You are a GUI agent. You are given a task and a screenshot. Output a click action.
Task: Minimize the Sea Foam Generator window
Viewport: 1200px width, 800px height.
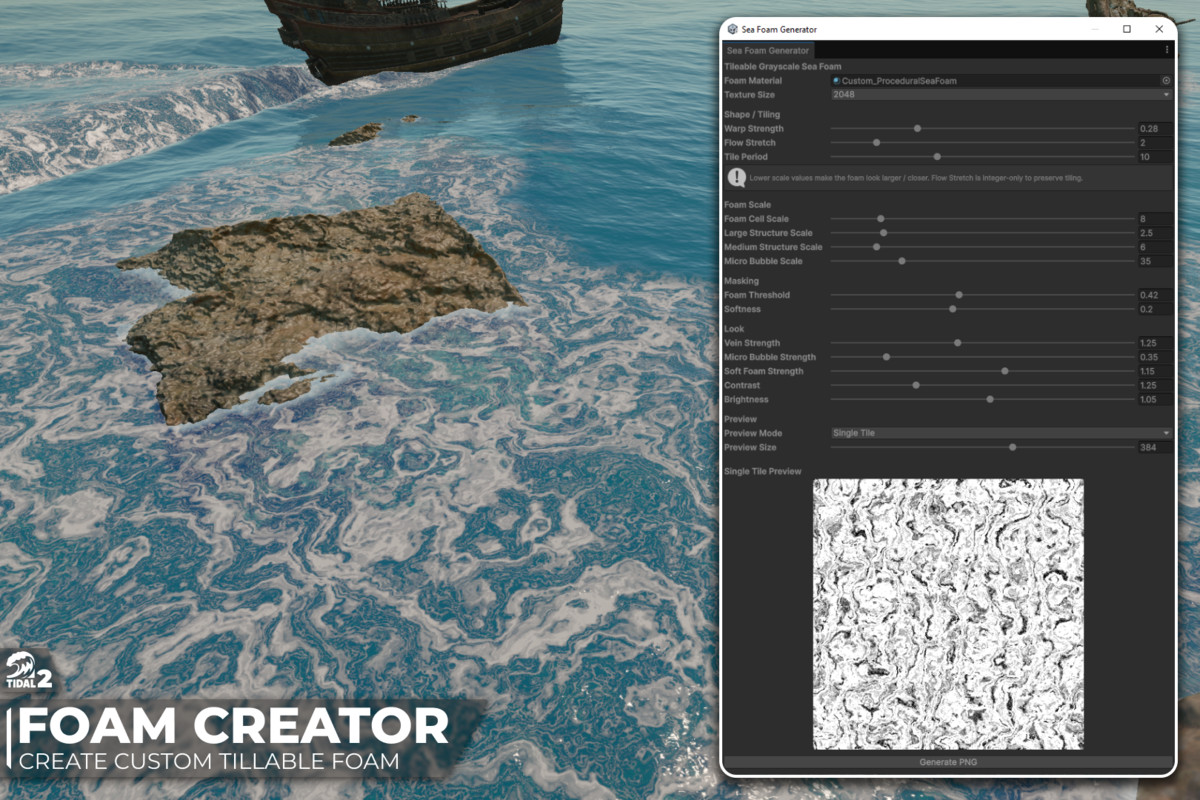tap(1095, 29)
